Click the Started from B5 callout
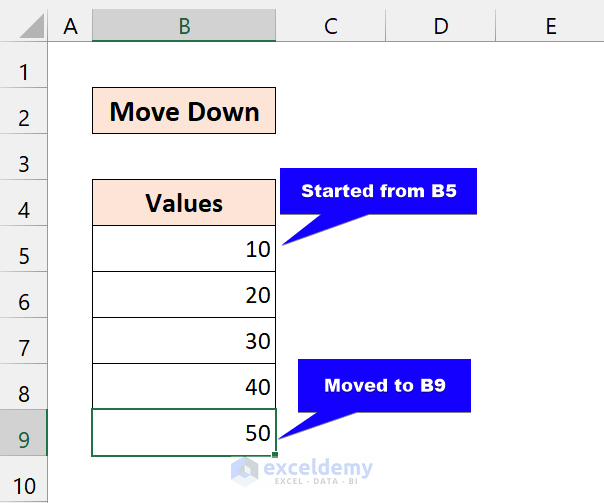 [x=378, y=191]
